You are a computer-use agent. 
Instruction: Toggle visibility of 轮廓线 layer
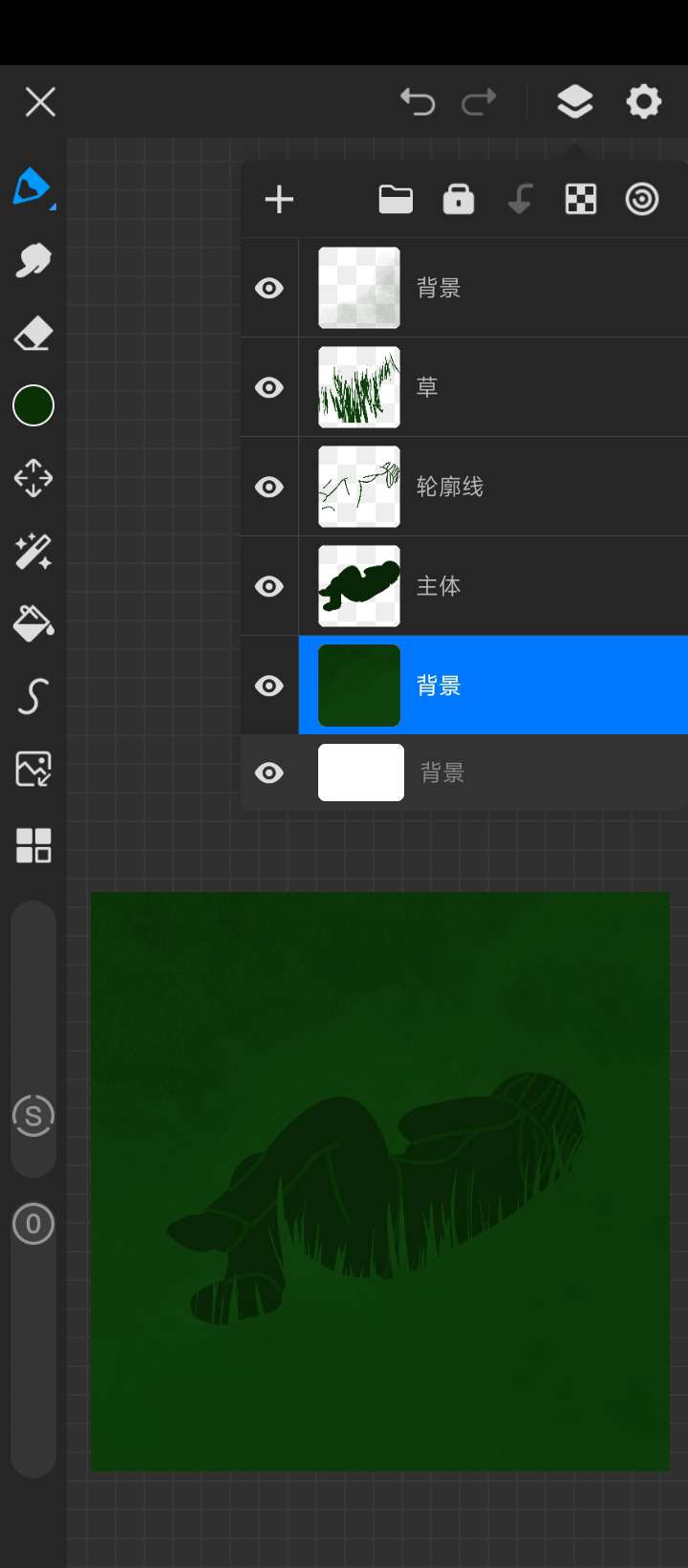click(269, 487)
